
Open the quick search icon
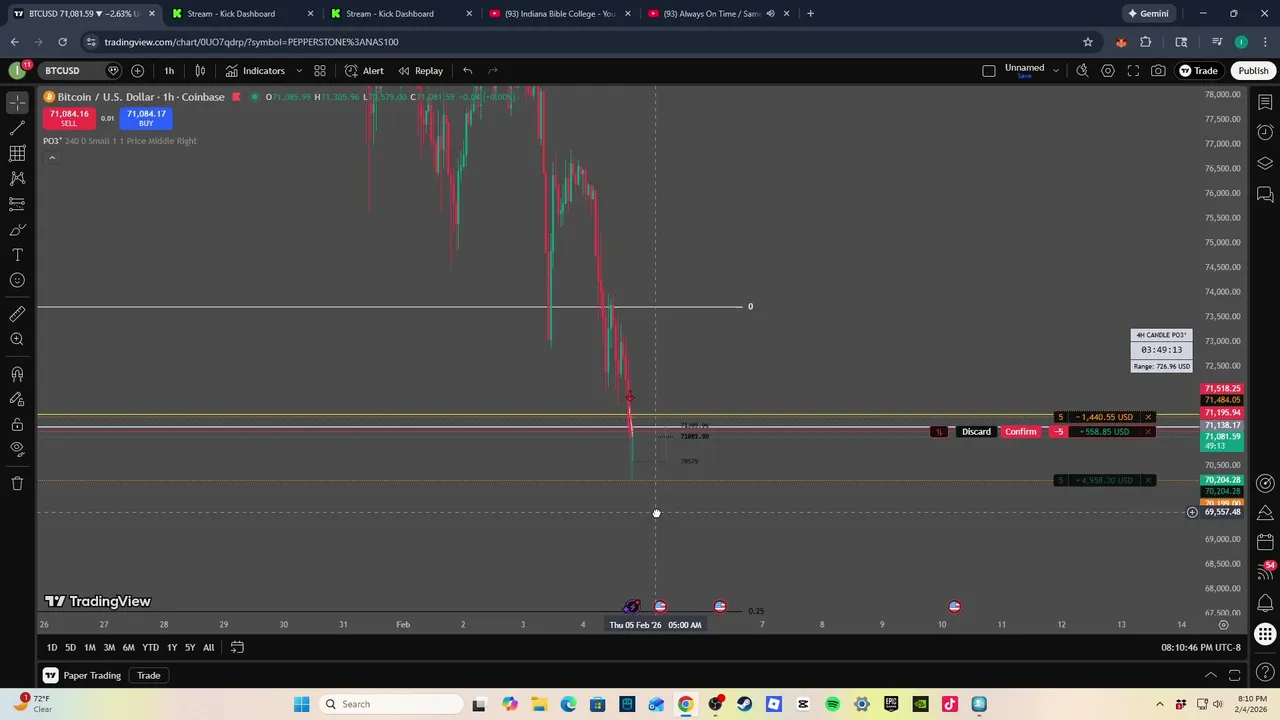[1082, 70]
